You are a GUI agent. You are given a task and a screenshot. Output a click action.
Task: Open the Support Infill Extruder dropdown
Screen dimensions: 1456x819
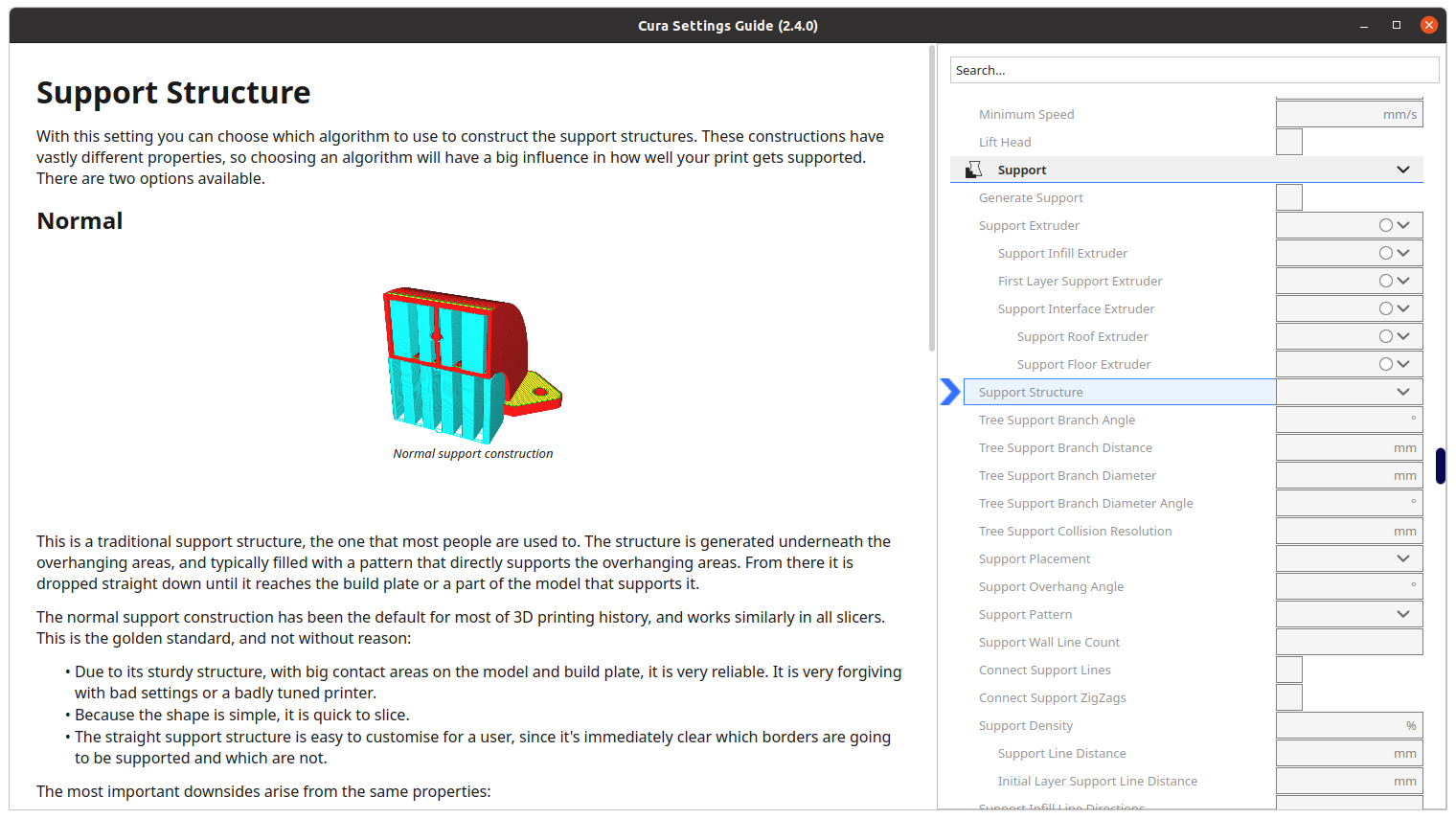click(x=1349, y=253)
